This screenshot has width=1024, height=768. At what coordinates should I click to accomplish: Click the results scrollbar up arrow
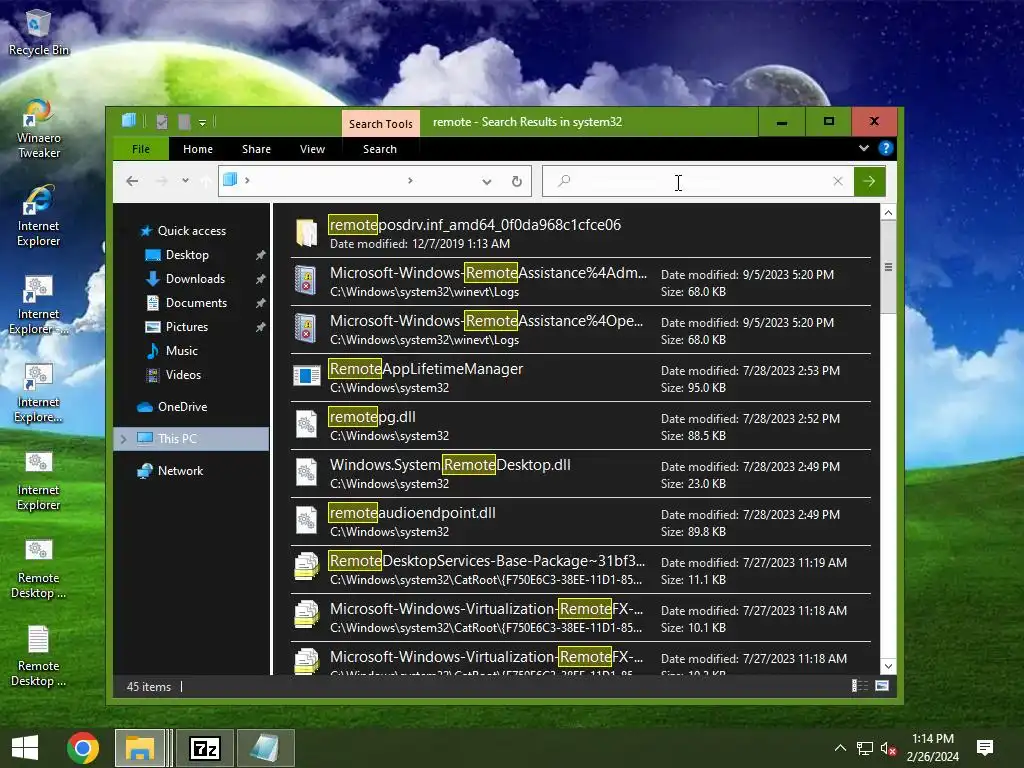pos(888,213)
